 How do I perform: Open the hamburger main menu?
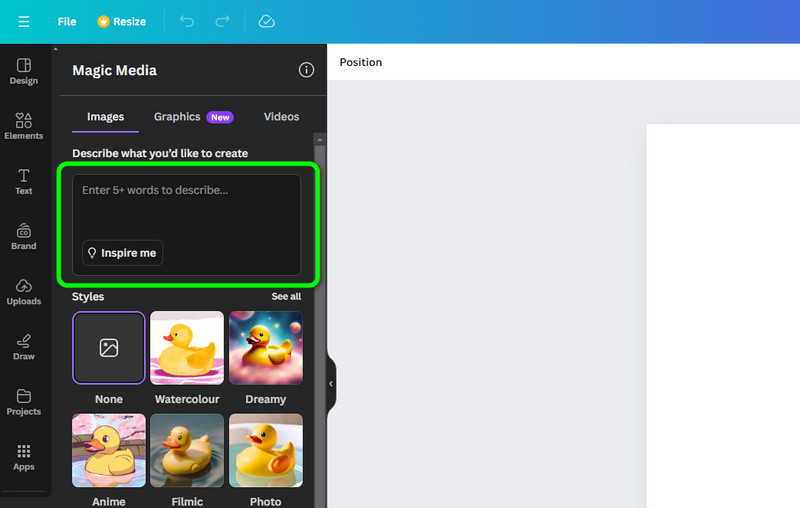(x=23, y=21)
